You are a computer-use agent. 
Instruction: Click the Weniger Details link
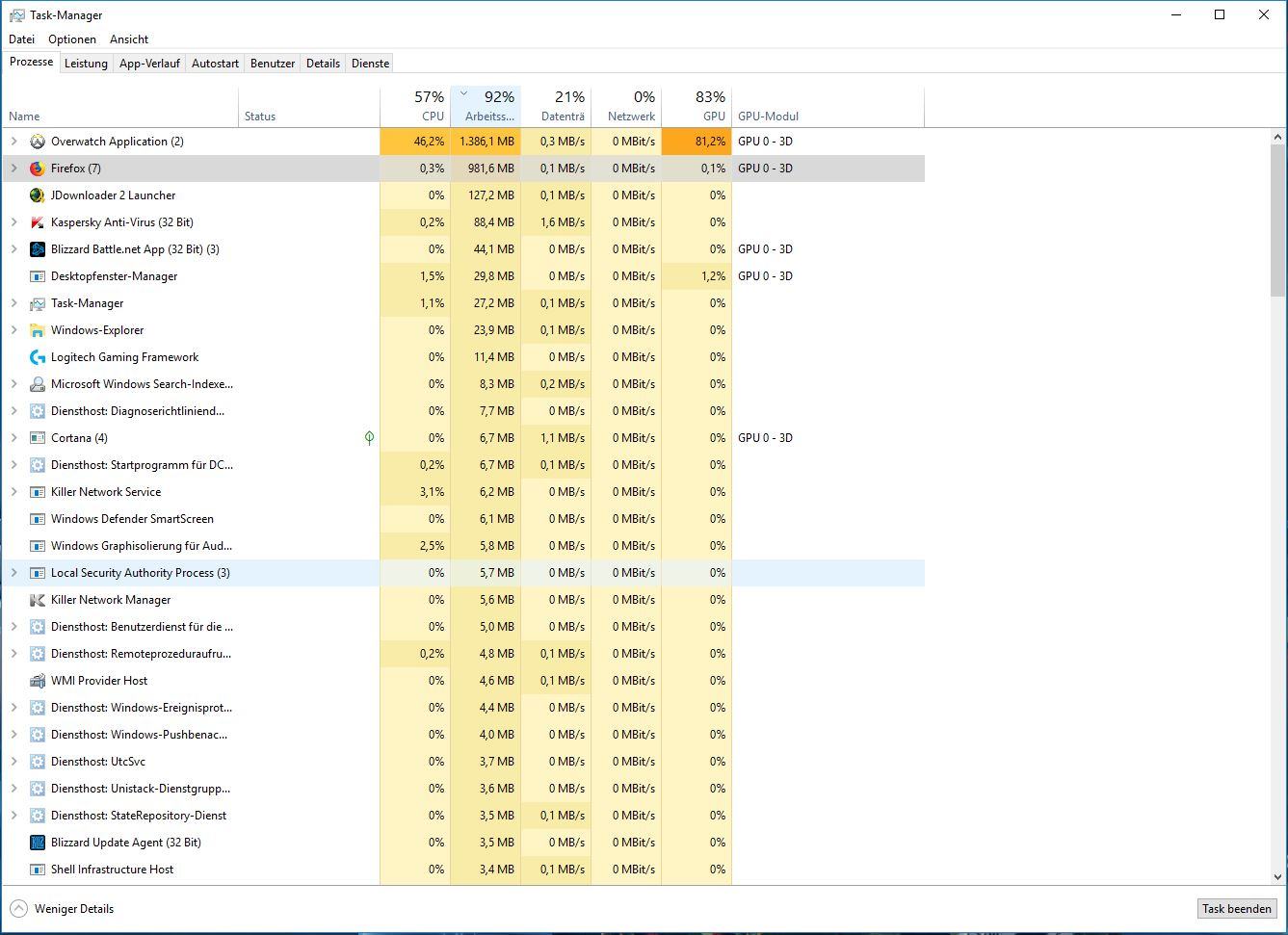pos(74,909)
